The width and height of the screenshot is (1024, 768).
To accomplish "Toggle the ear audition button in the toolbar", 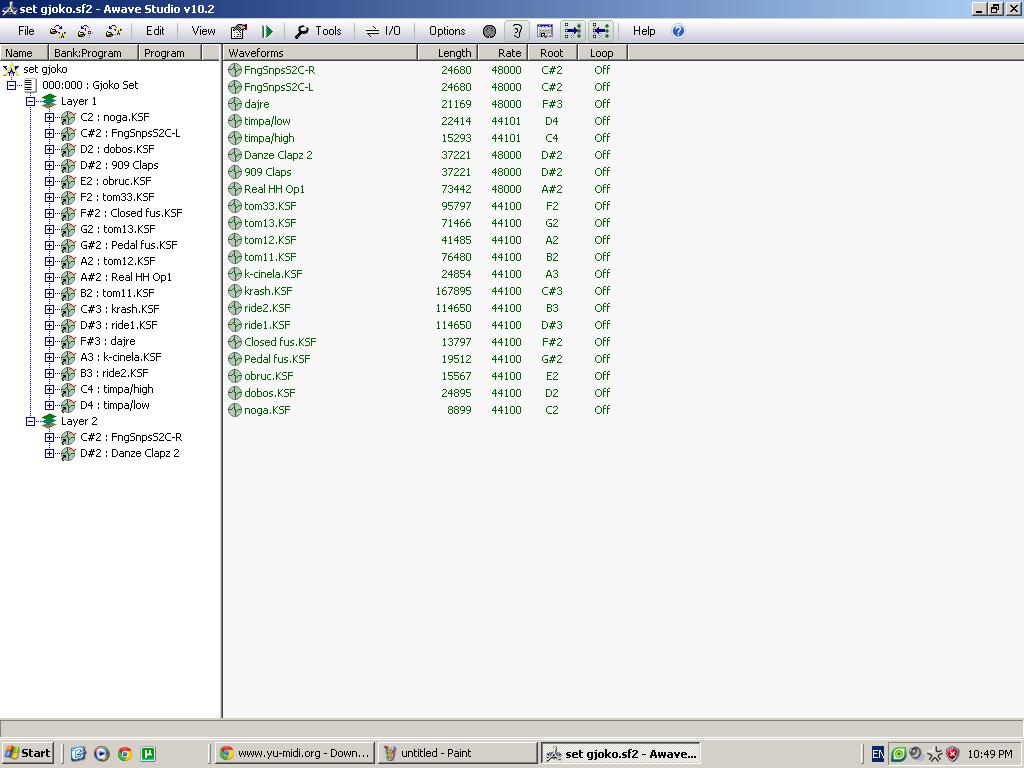I will (517, 31).
